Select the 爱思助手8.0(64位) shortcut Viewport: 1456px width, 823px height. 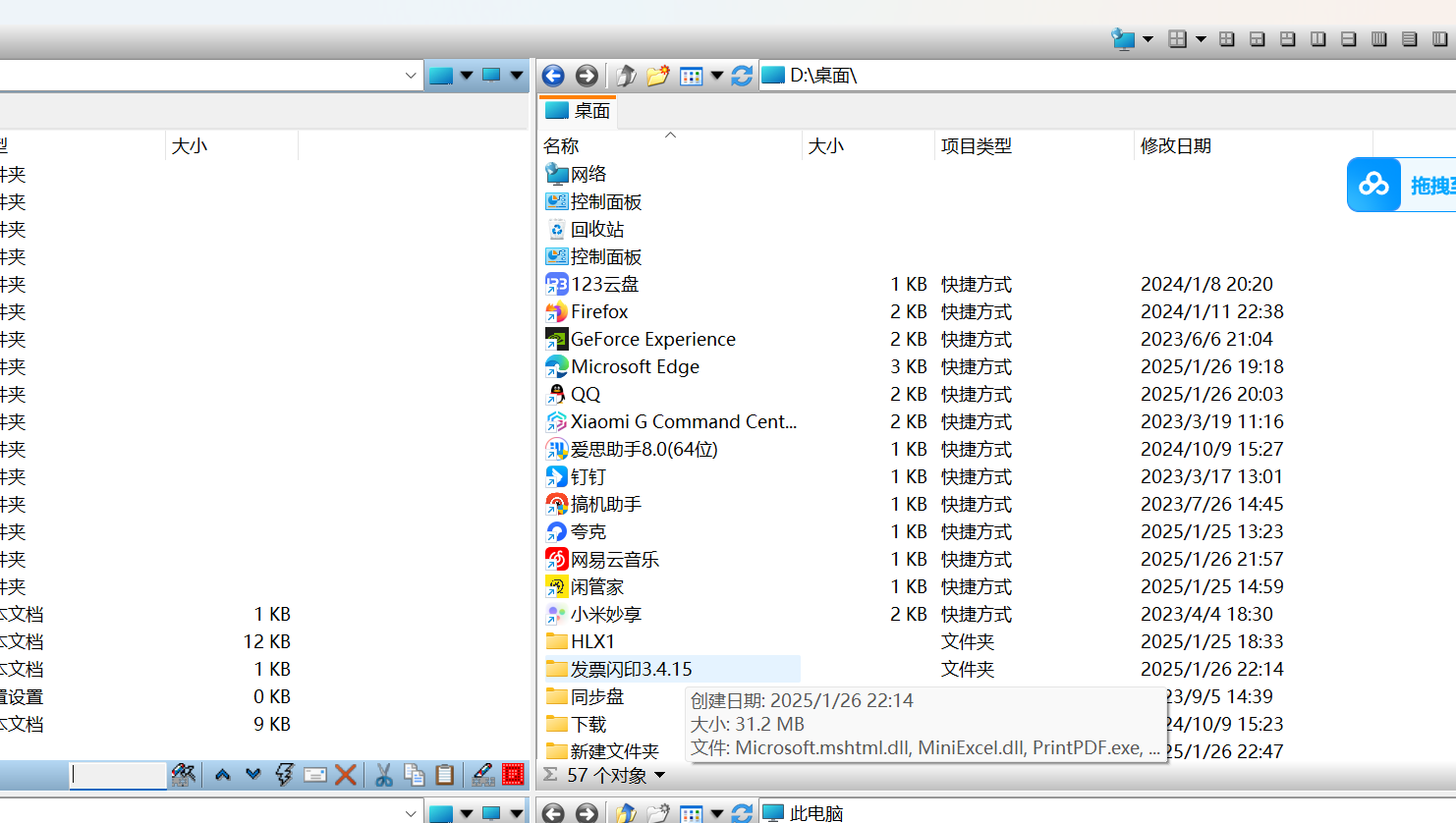pos(632,449)
